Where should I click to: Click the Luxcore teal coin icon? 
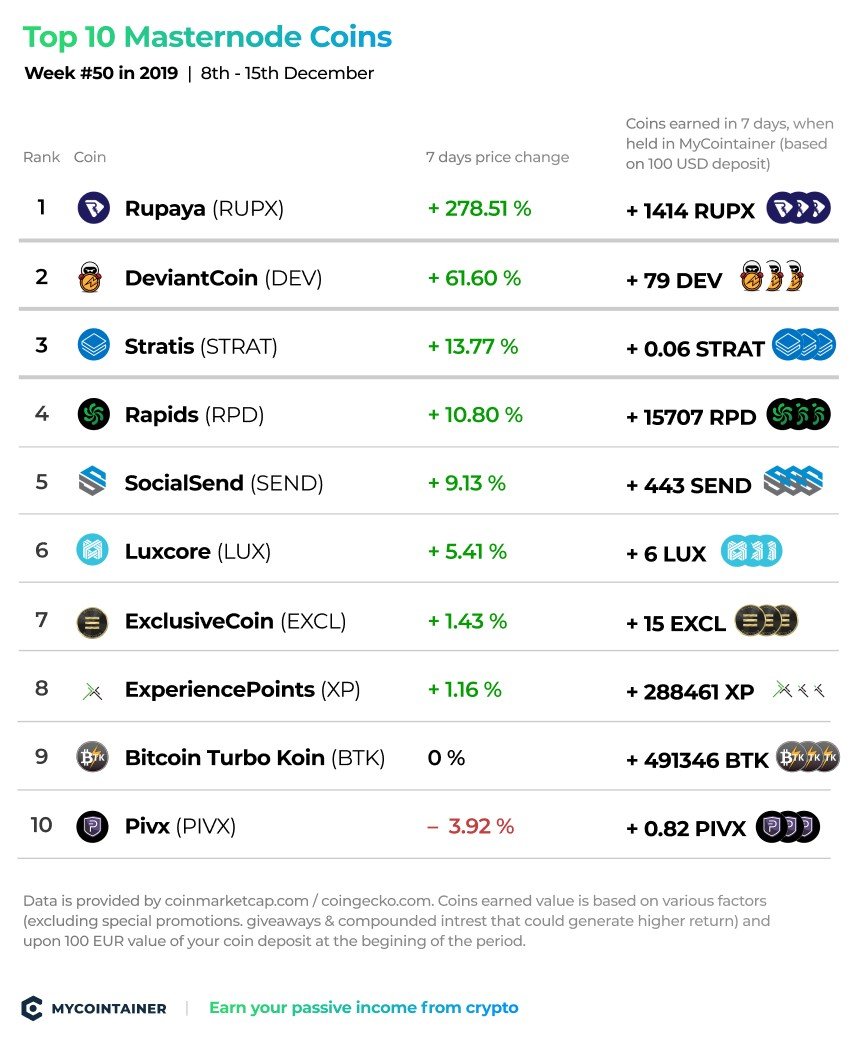(92, 550)
